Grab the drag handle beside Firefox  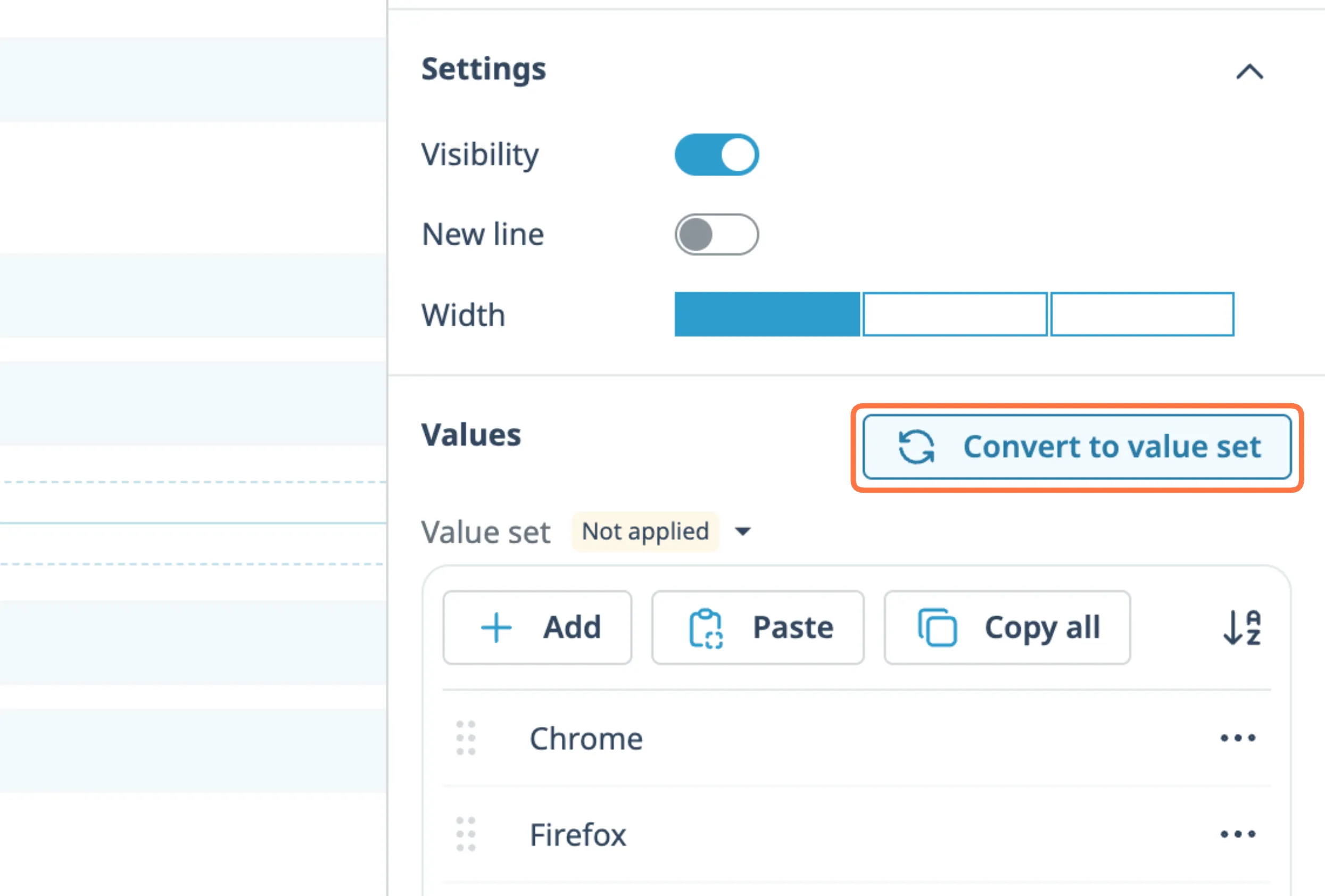(x=466, y=834)
